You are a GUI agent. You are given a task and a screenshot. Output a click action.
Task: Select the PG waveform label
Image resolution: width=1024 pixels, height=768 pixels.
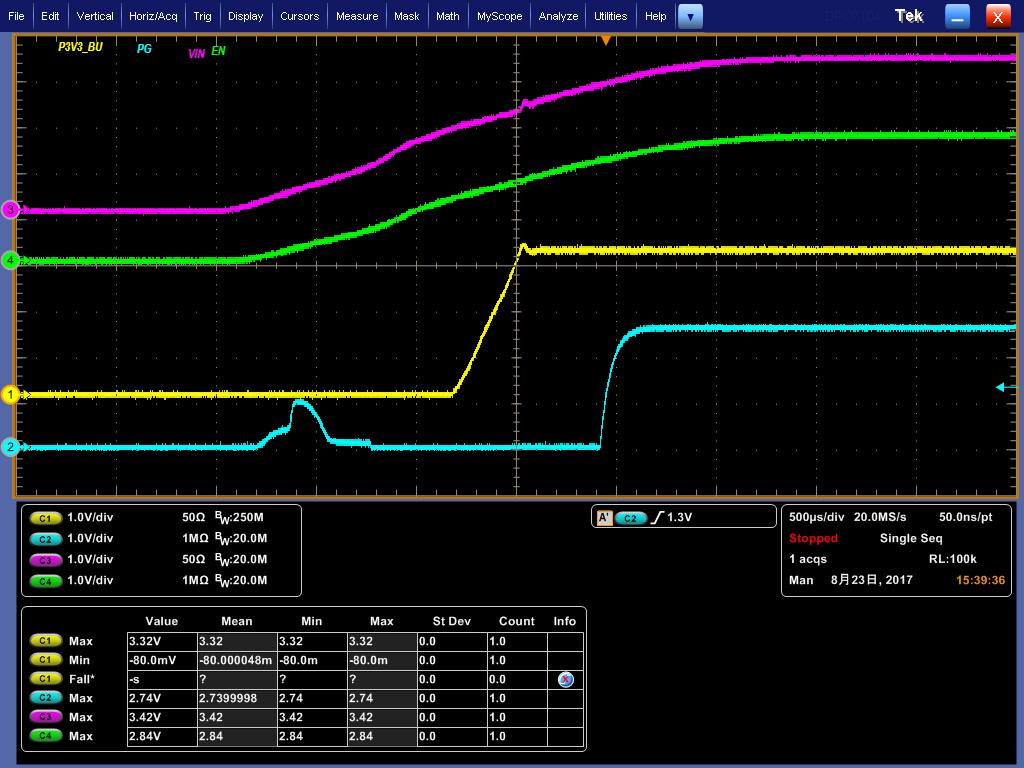coord(144,48)
